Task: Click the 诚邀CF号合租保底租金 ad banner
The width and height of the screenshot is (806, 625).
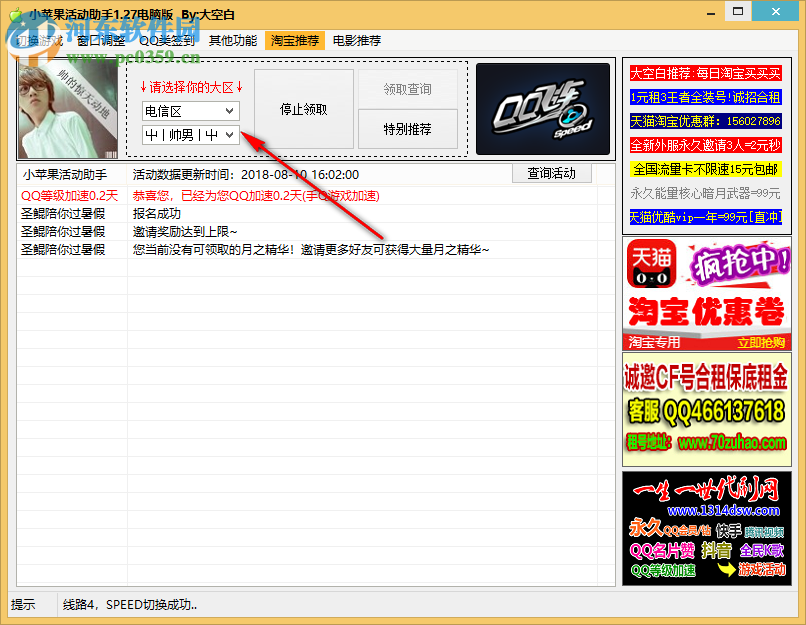Action: pos(706,410)
